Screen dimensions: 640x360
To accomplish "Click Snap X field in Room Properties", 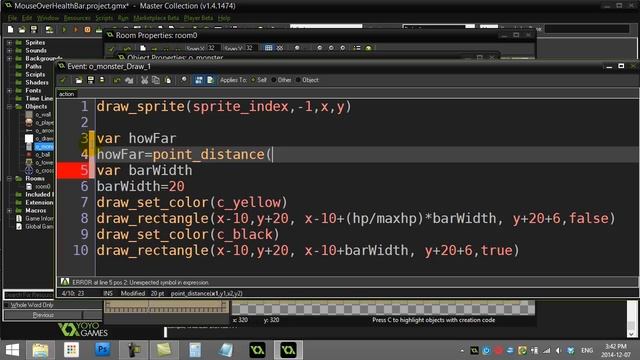I will [x=213, y=48].
